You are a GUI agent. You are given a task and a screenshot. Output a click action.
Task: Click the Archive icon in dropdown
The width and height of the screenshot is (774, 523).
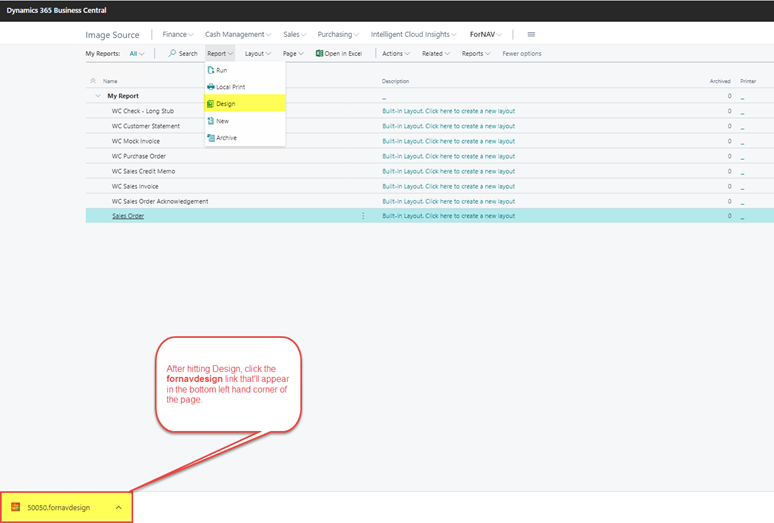(211, 138)
